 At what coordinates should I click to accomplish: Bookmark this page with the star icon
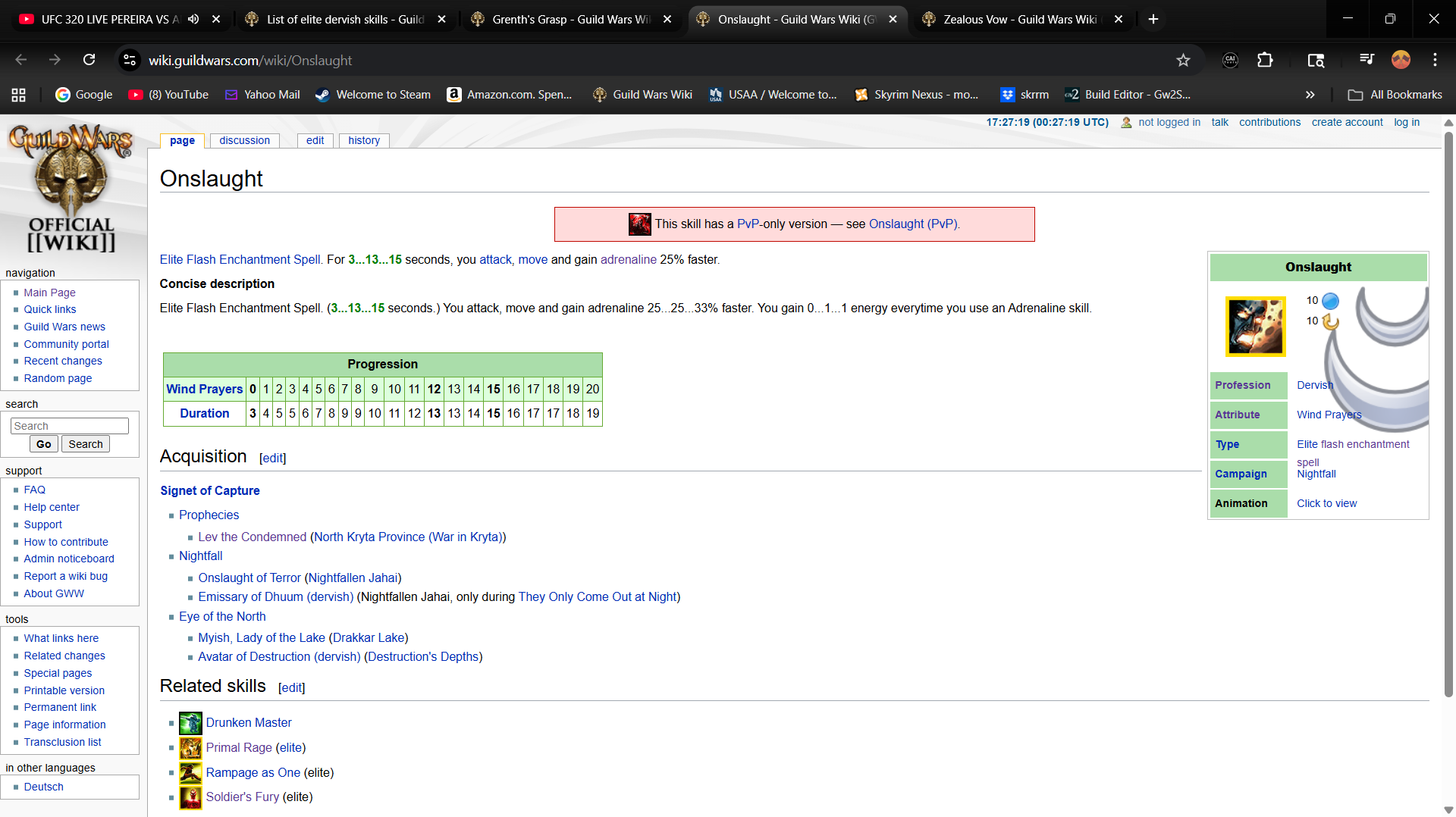coord(1183,60)
